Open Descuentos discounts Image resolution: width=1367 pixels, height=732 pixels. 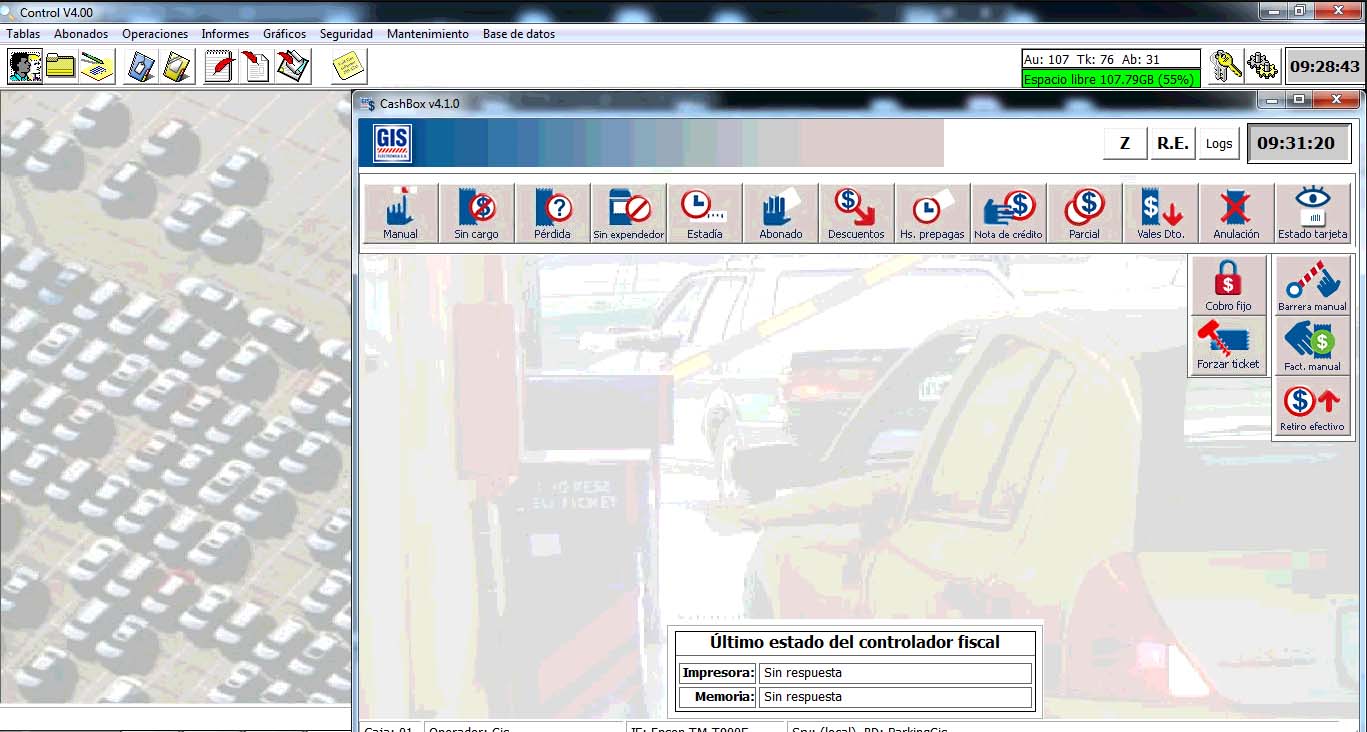(x=857, y=213)
